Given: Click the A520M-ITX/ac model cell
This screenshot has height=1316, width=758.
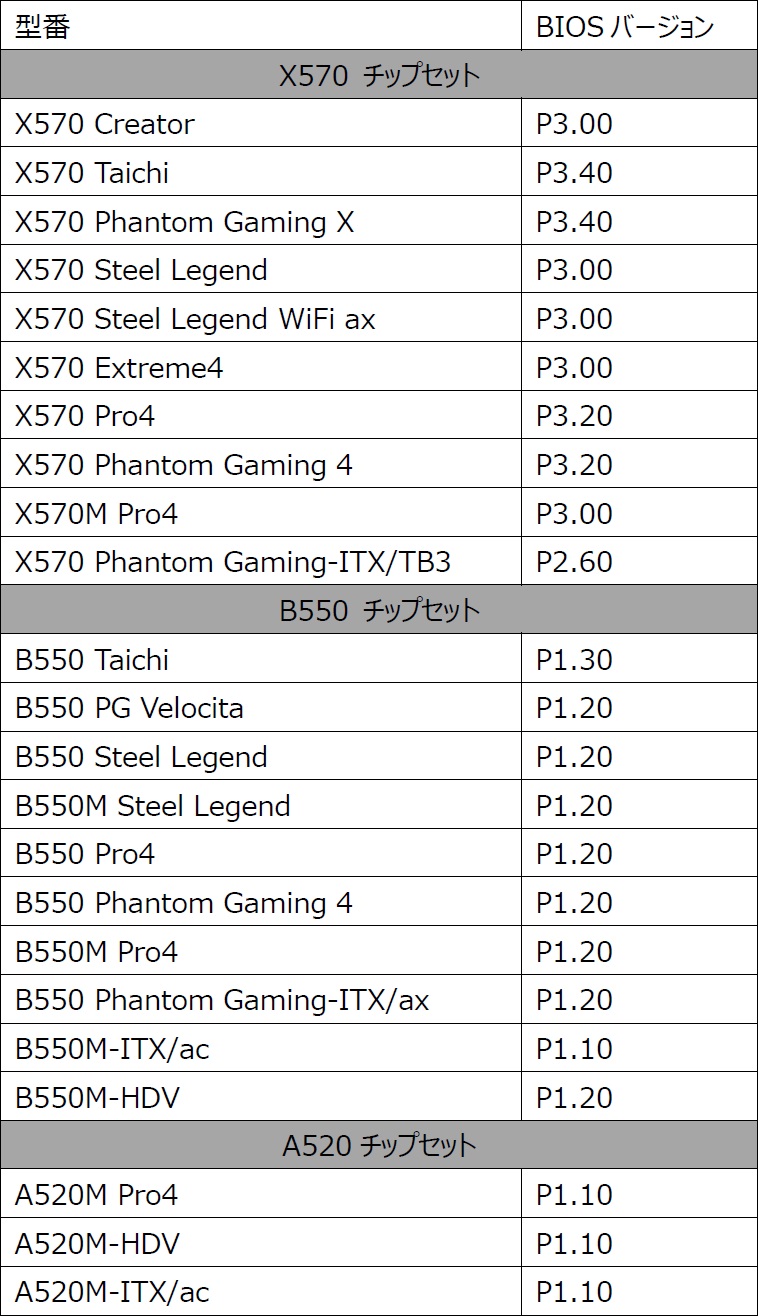Looking at the screenshot, I should [x=112, y=1292].
